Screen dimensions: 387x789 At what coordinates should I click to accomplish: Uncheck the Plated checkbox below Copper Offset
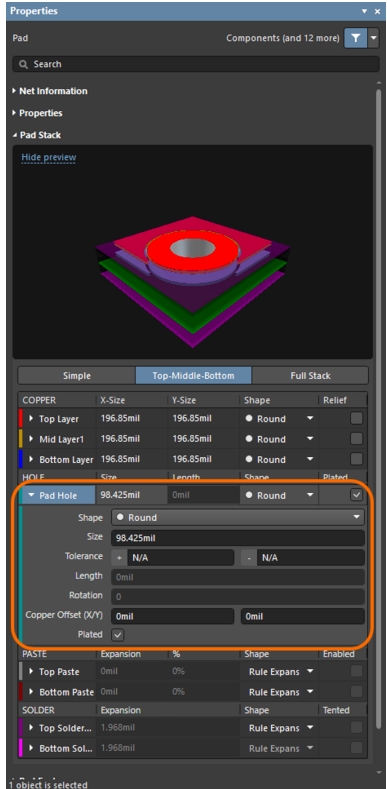118,635
